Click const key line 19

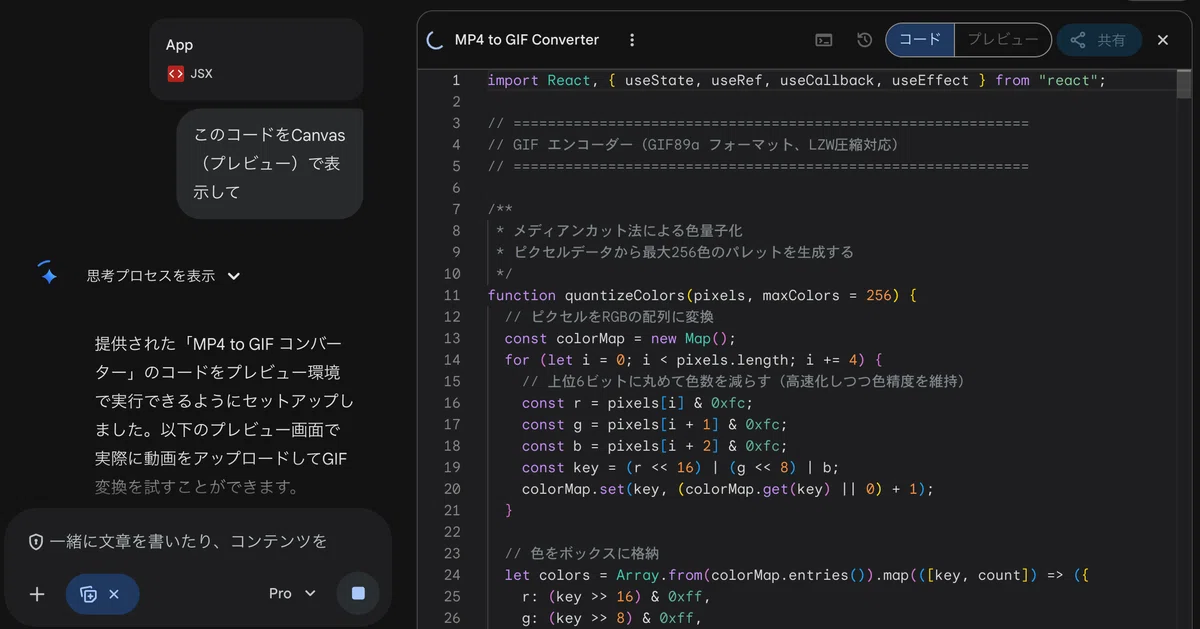tap(680, 467)
